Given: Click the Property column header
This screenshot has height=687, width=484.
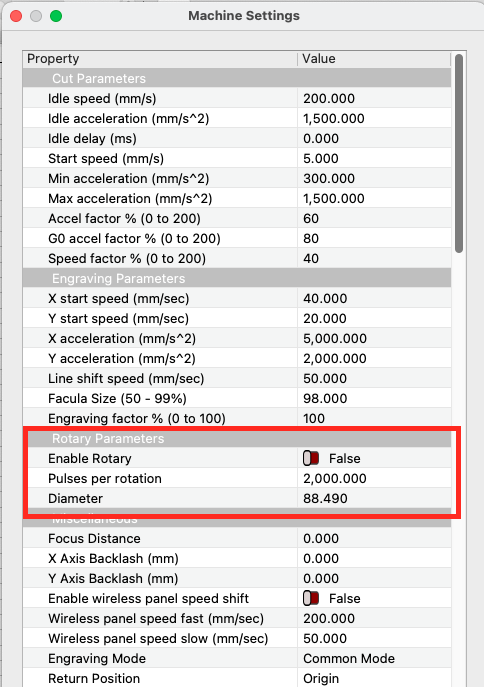Looking at the screenshot, I should tap(160, 59).
